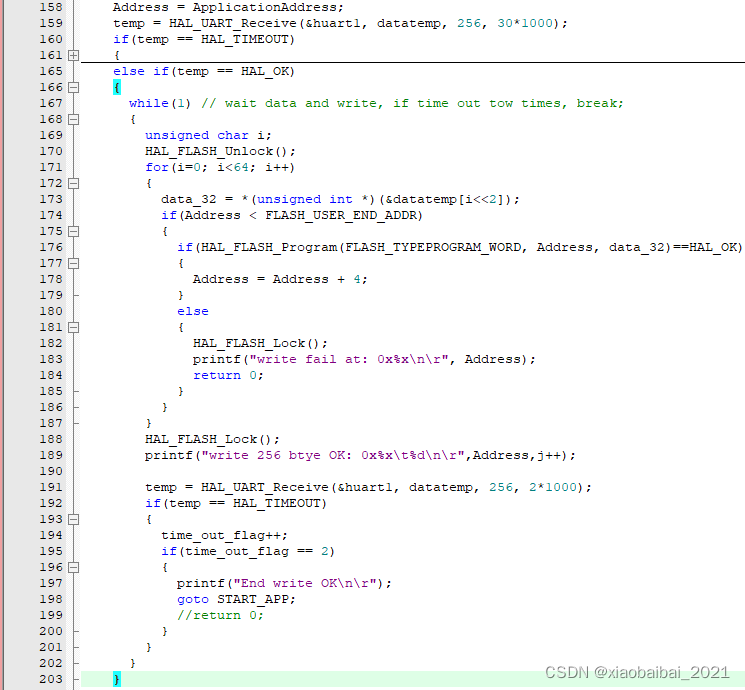This screenshot has height=690, width=745.
Task: Collapse the code block at line 166
Action: (73, 87)
